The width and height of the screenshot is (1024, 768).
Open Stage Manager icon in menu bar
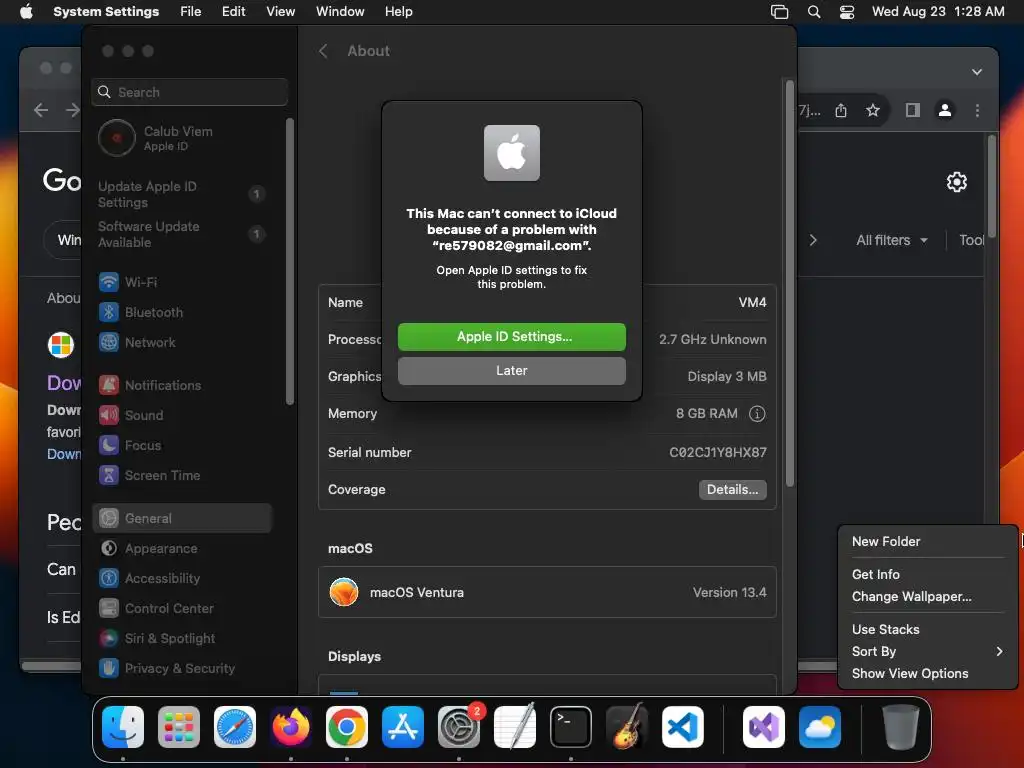pyautogui.click(x=780, y=12)
